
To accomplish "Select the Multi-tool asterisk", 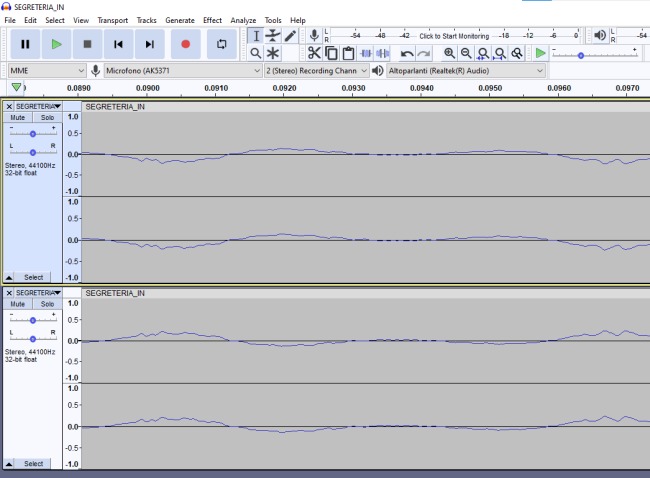I will (273, 53).
